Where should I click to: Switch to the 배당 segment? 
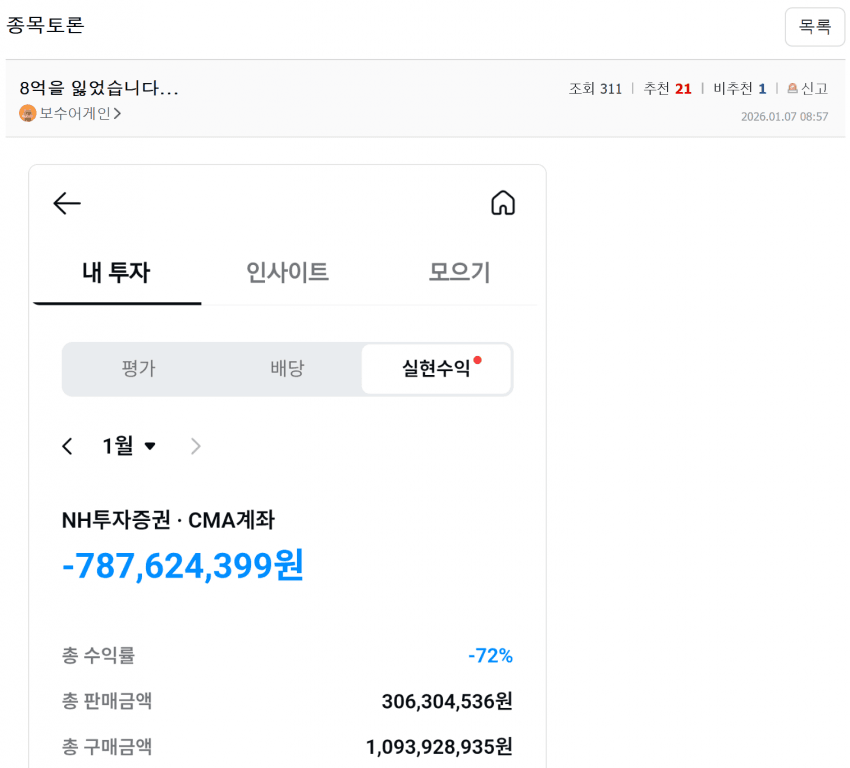click(x=287, y=369)
